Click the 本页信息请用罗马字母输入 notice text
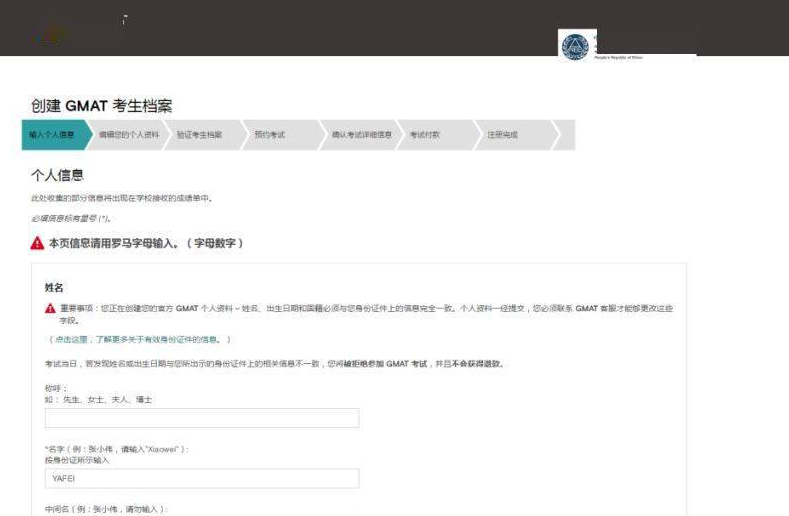 (146, 243)
